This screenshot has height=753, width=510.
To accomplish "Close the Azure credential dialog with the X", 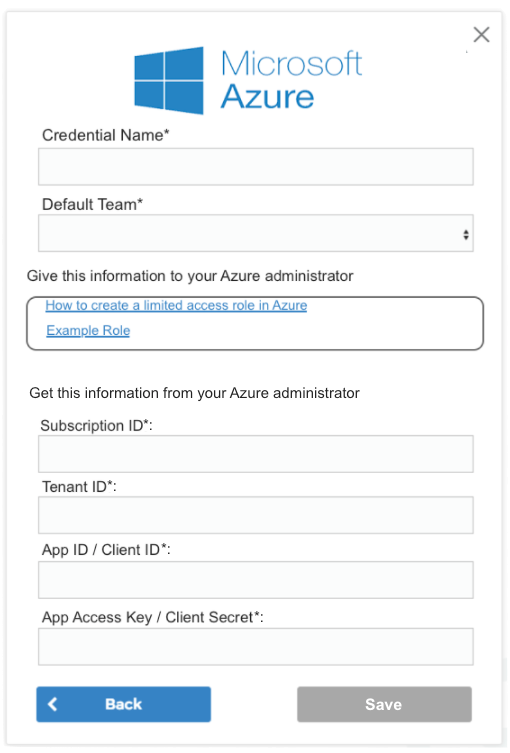I will [x=481, y=35].
